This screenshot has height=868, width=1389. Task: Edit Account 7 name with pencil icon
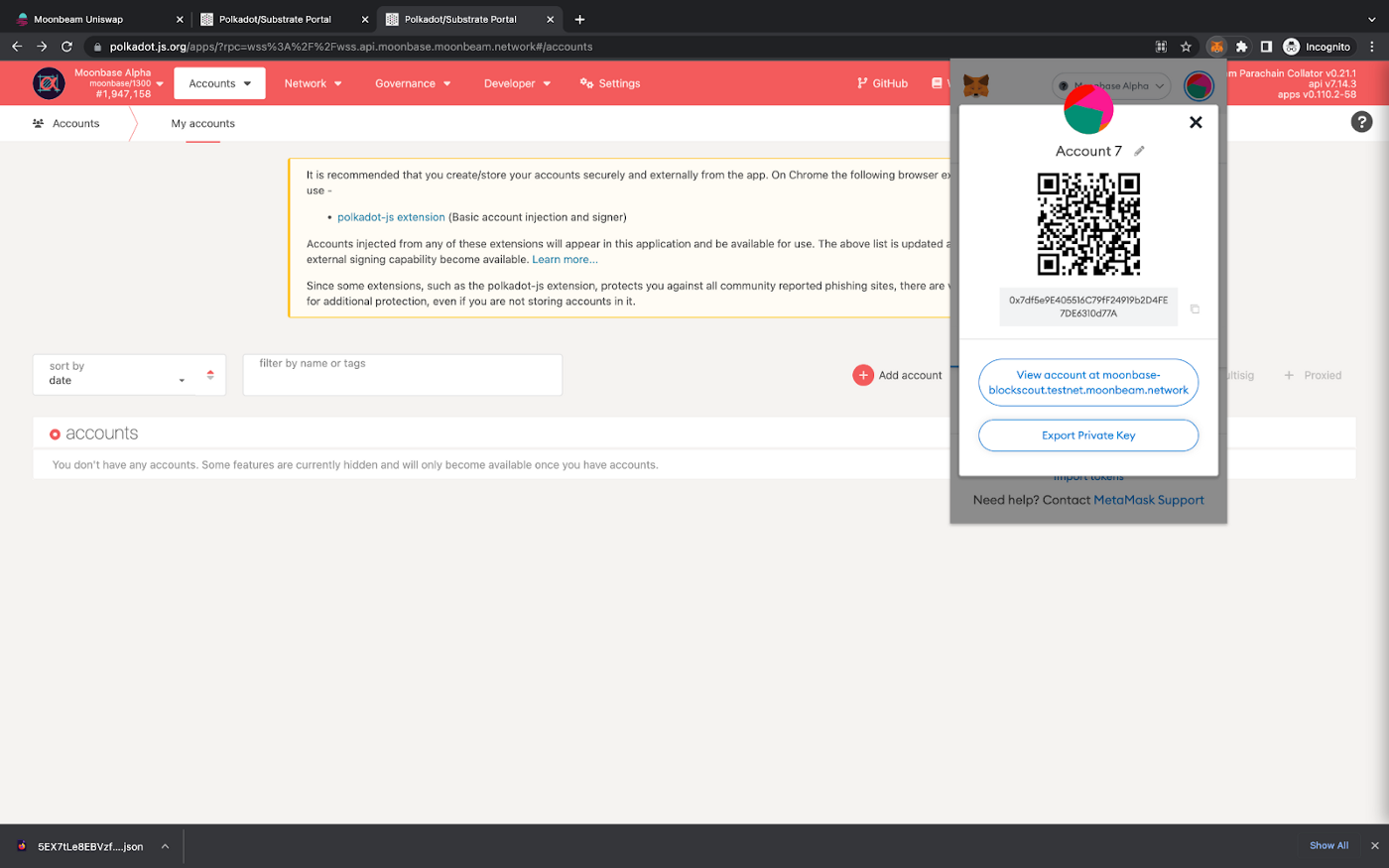click(x=1139, y=151)
